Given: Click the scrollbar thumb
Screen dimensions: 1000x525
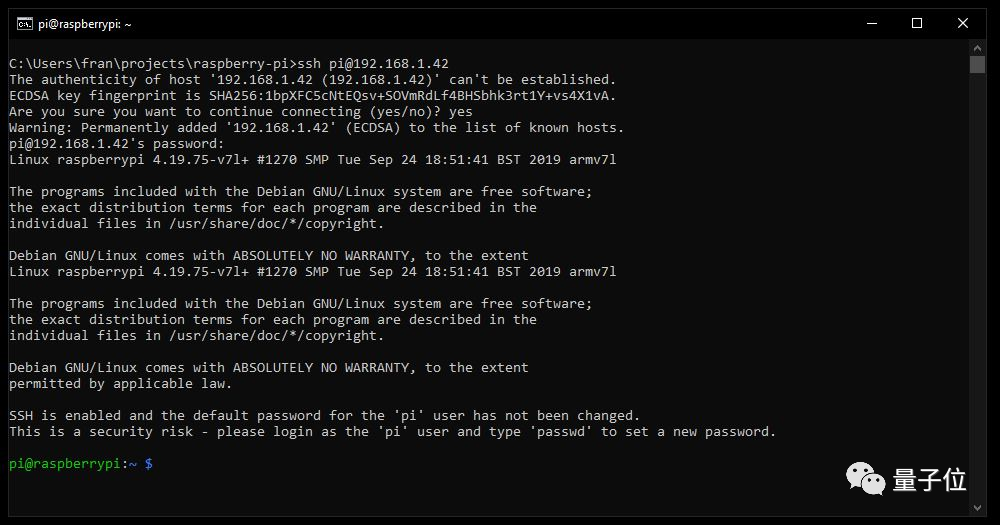Looking at the screenshot, I should tap(977, 65).
